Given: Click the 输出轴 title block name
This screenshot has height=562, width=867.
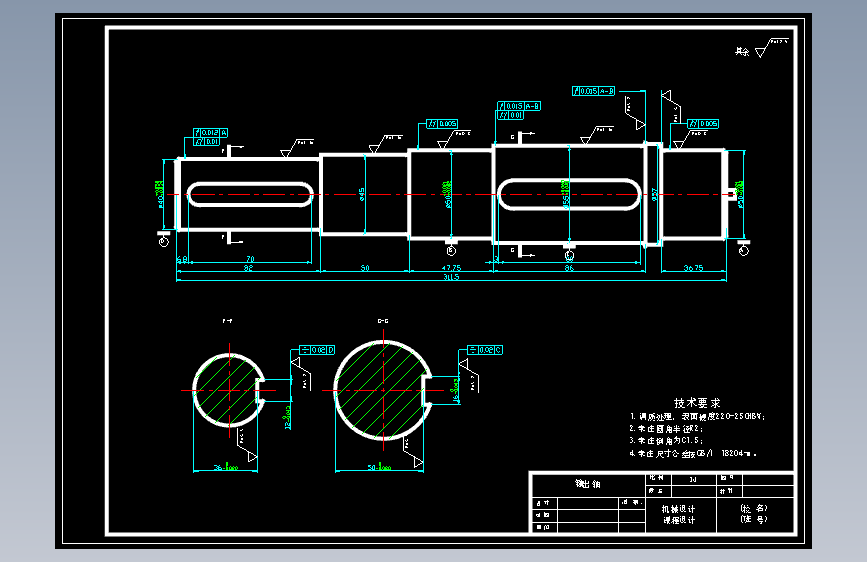Looking at the screenshot, I should [588, 484].
